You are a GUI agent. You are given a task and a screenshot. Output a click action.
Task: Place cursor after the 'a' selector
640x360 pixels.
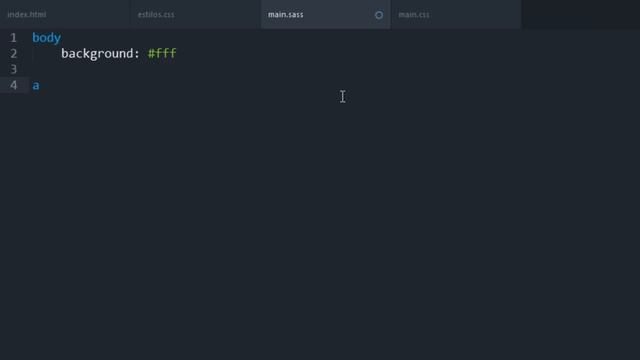(x=40, y=85)
